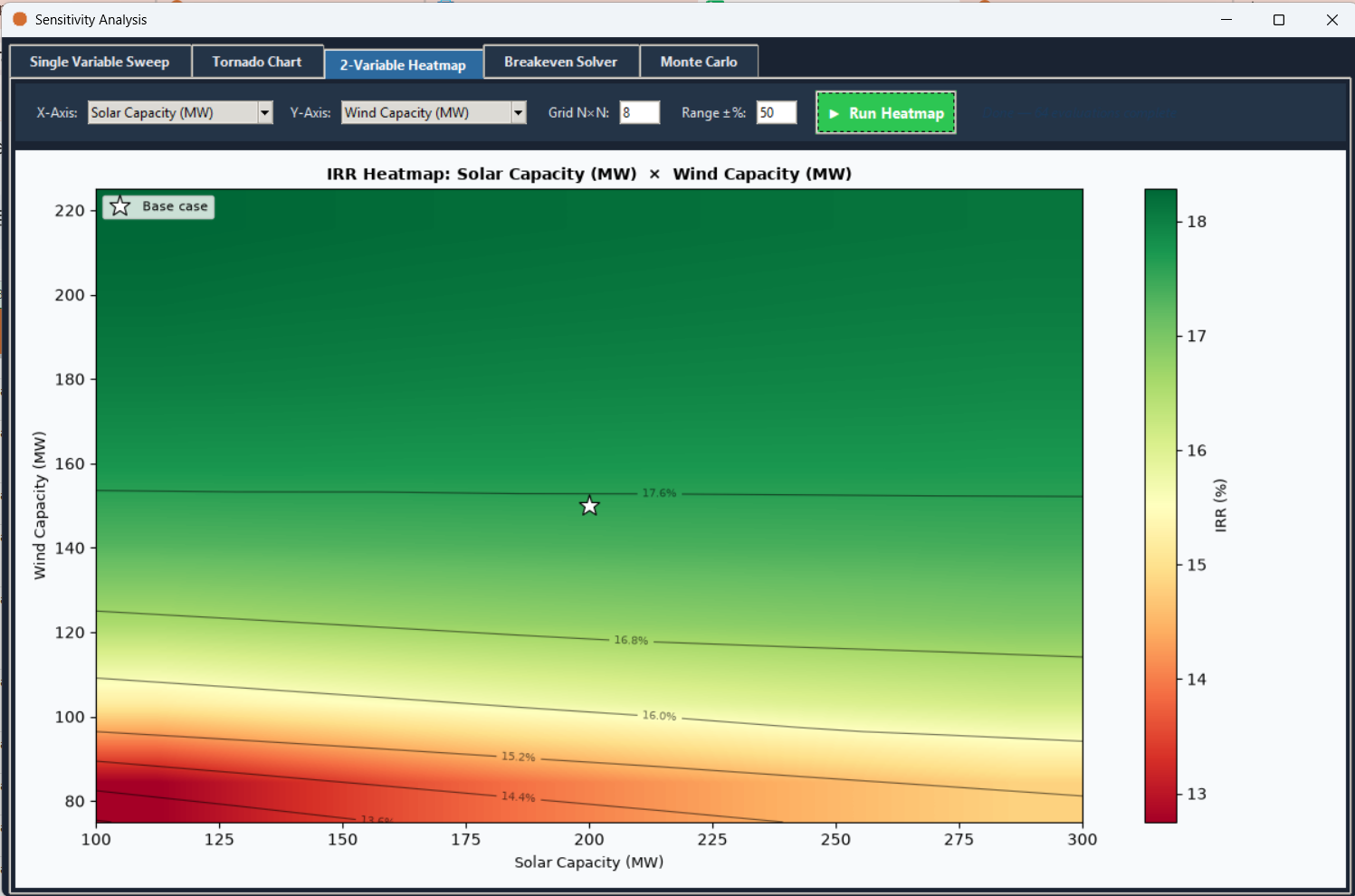The width and height of the screenshot is (1355, 896).
Task: Click the 15.2% contour label
Action: 519,757
